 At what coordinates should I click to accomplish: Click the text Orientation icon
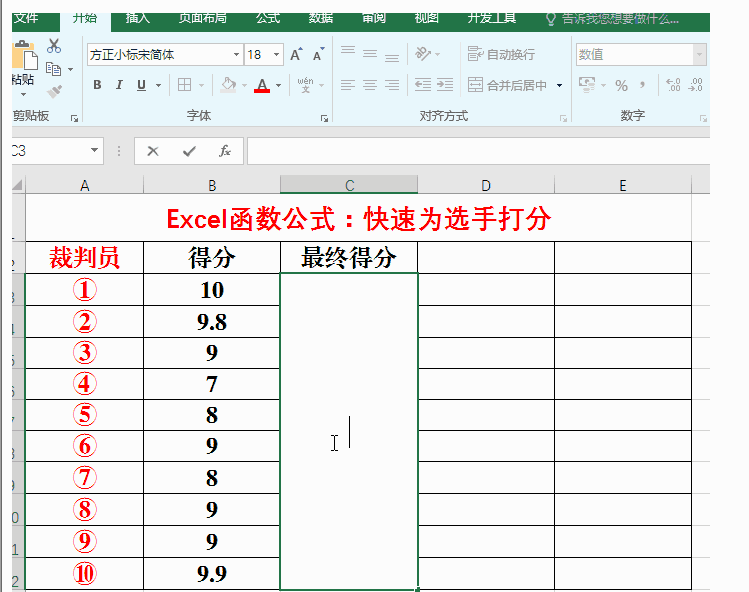tap(423, 54)
